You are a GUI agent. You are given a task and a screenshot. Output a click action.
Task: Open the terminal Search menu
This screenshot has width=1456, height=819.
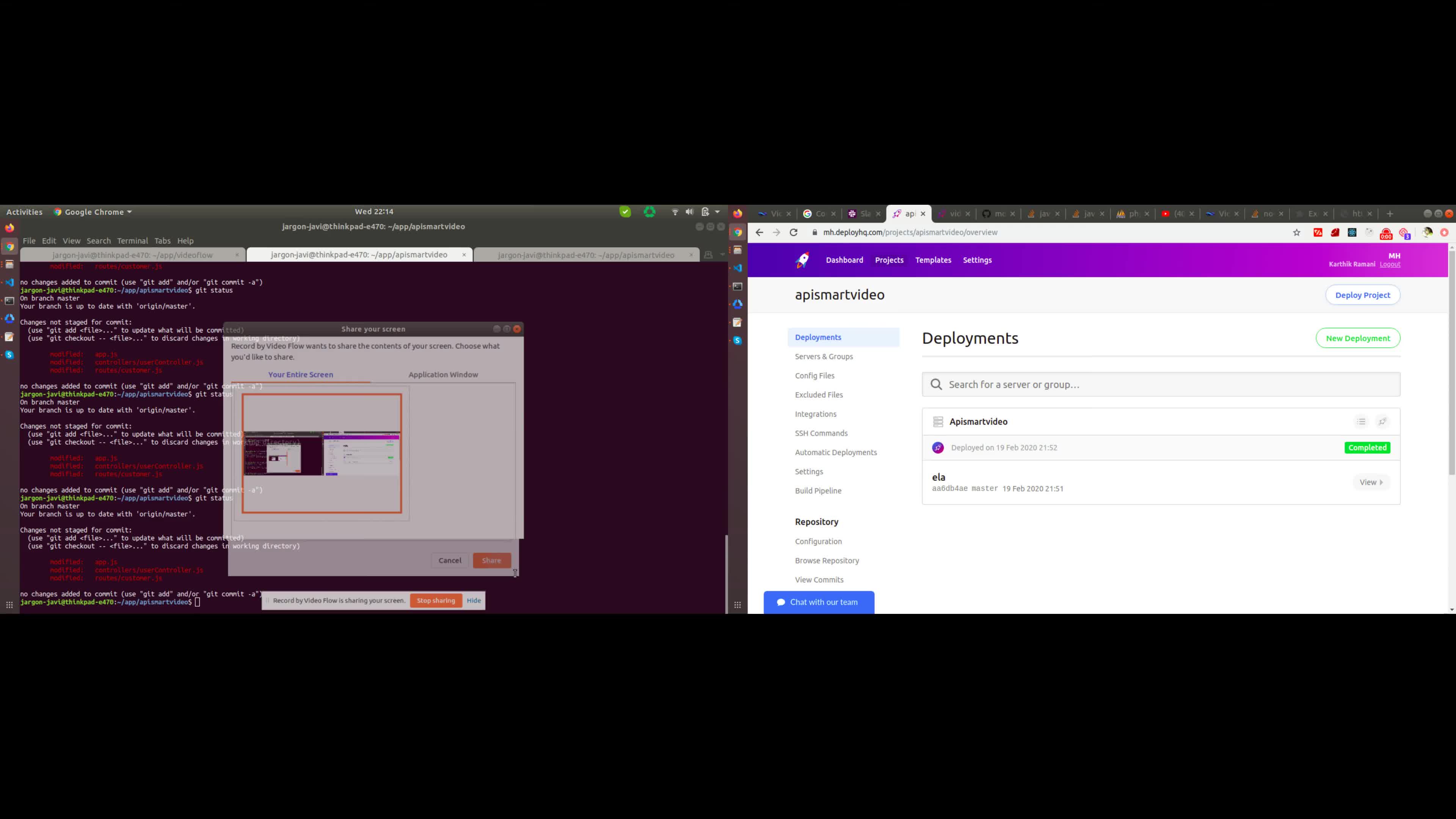coord(99,241)
